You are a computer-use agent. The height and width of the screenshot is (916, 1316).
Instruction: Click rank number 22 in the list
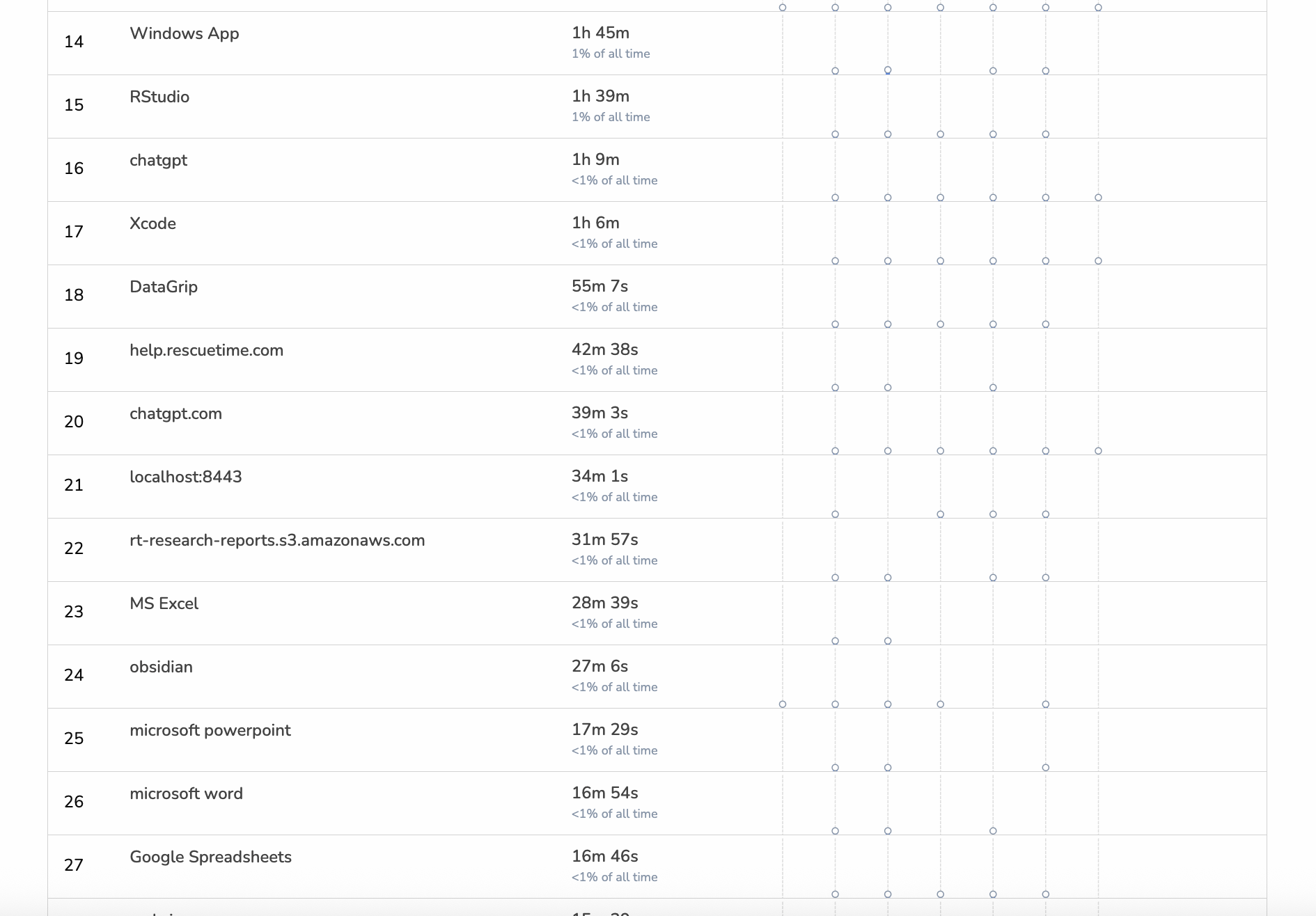74,548
